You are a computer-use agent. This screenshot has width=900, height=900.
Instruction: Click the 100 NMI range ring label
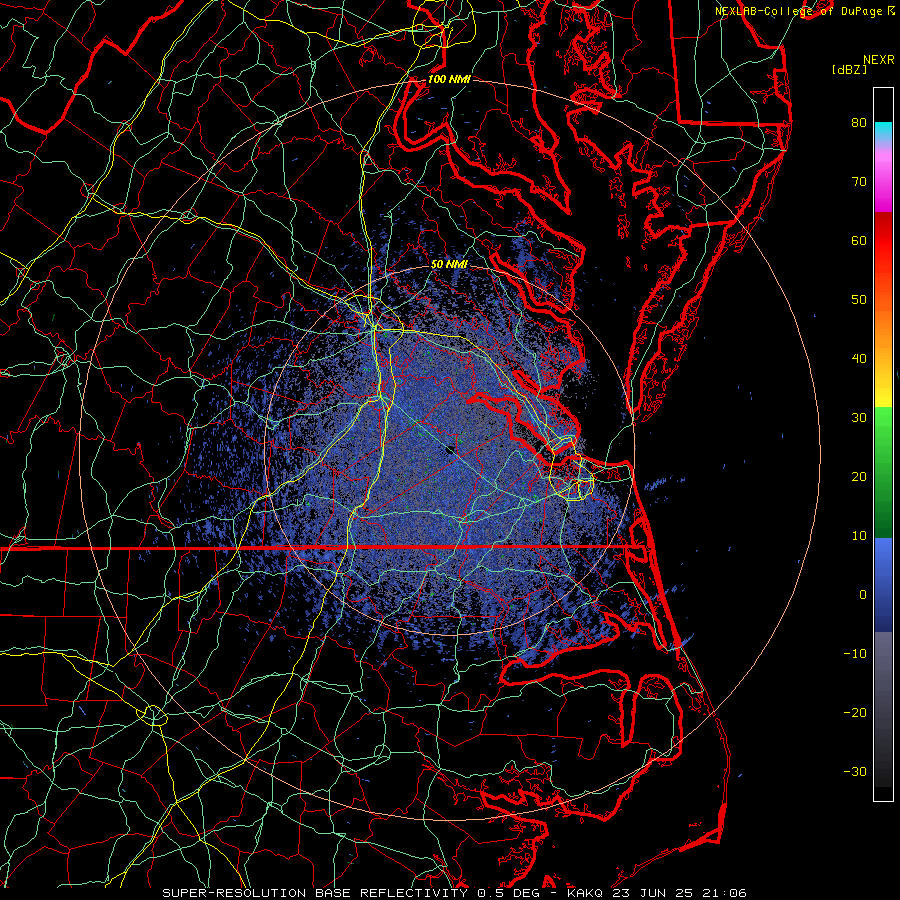coord(449,79)
